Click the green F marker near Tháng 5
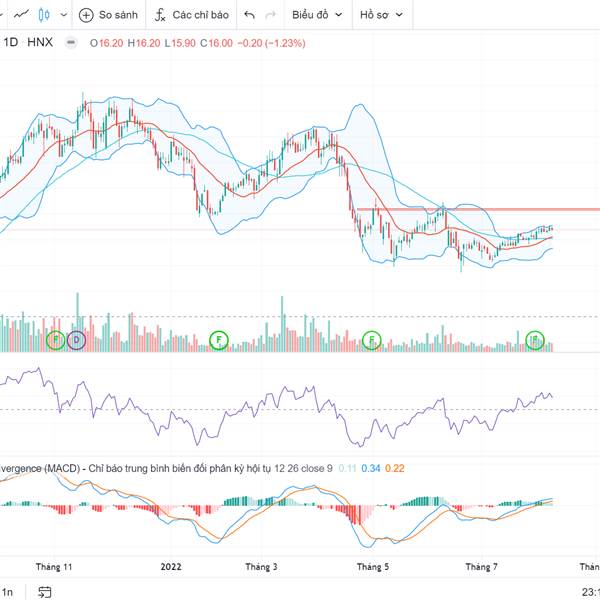 point(371,341)
